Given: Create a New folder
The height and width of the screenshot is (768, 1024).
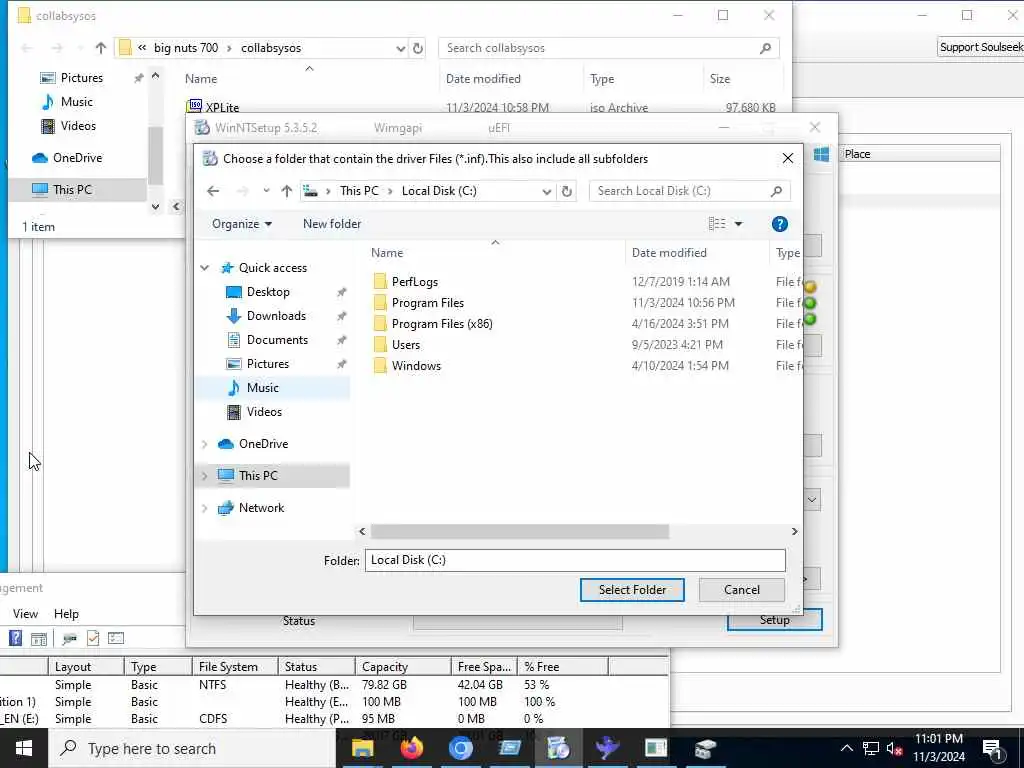Looking at the screenshot, I should (332, 224).
